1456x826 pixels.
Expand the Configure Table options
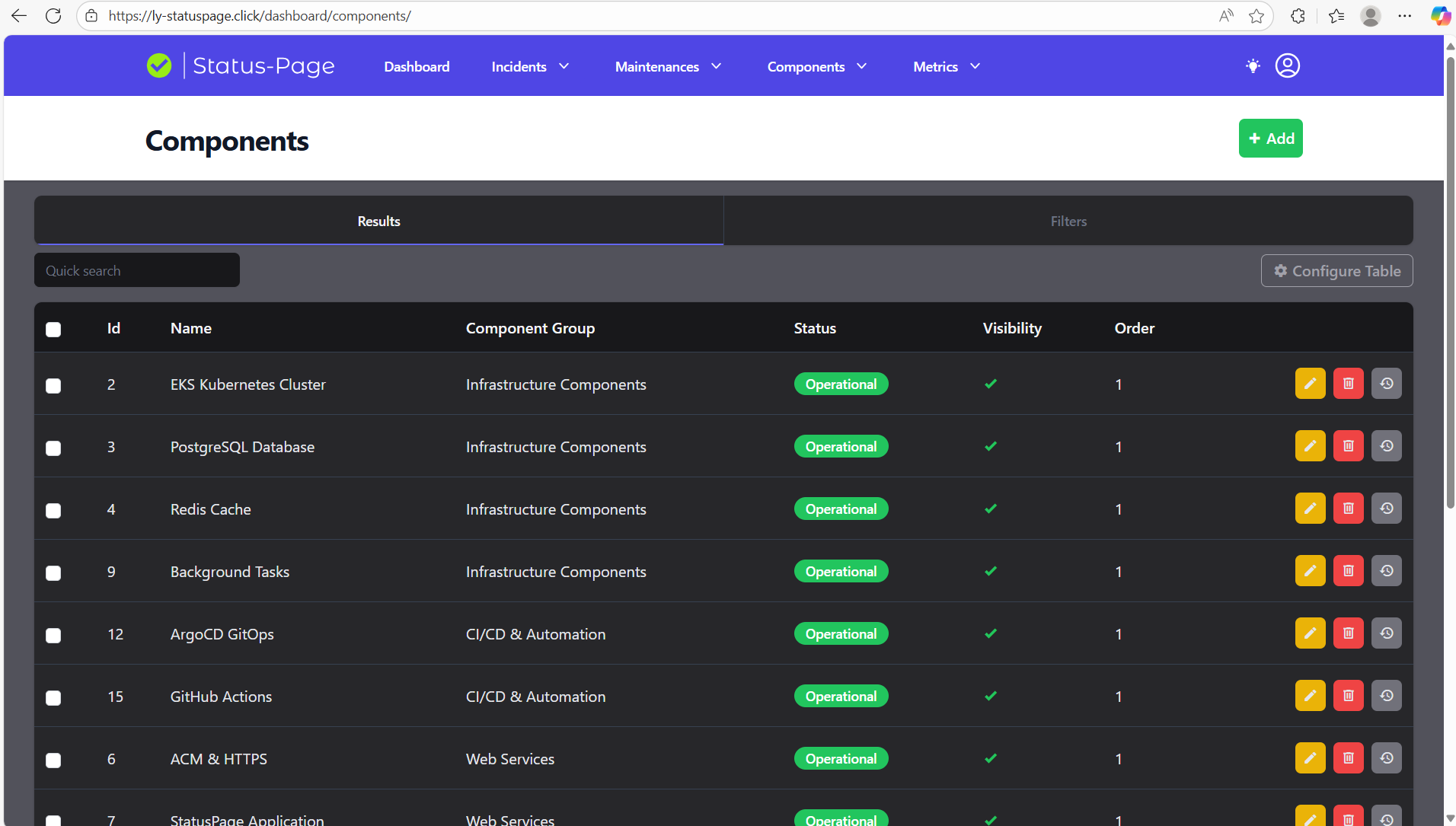coord(1336,270)
